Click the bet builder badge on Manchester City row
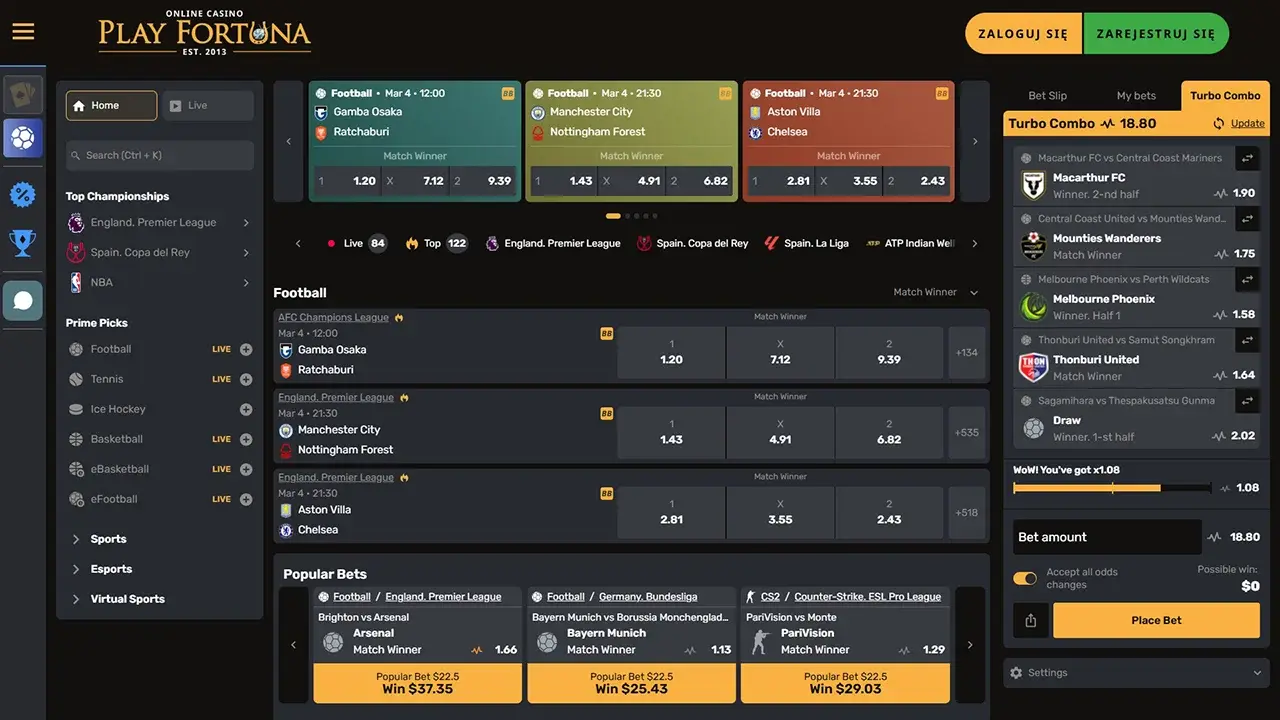Screen dimensions: 1280x720 606,413
